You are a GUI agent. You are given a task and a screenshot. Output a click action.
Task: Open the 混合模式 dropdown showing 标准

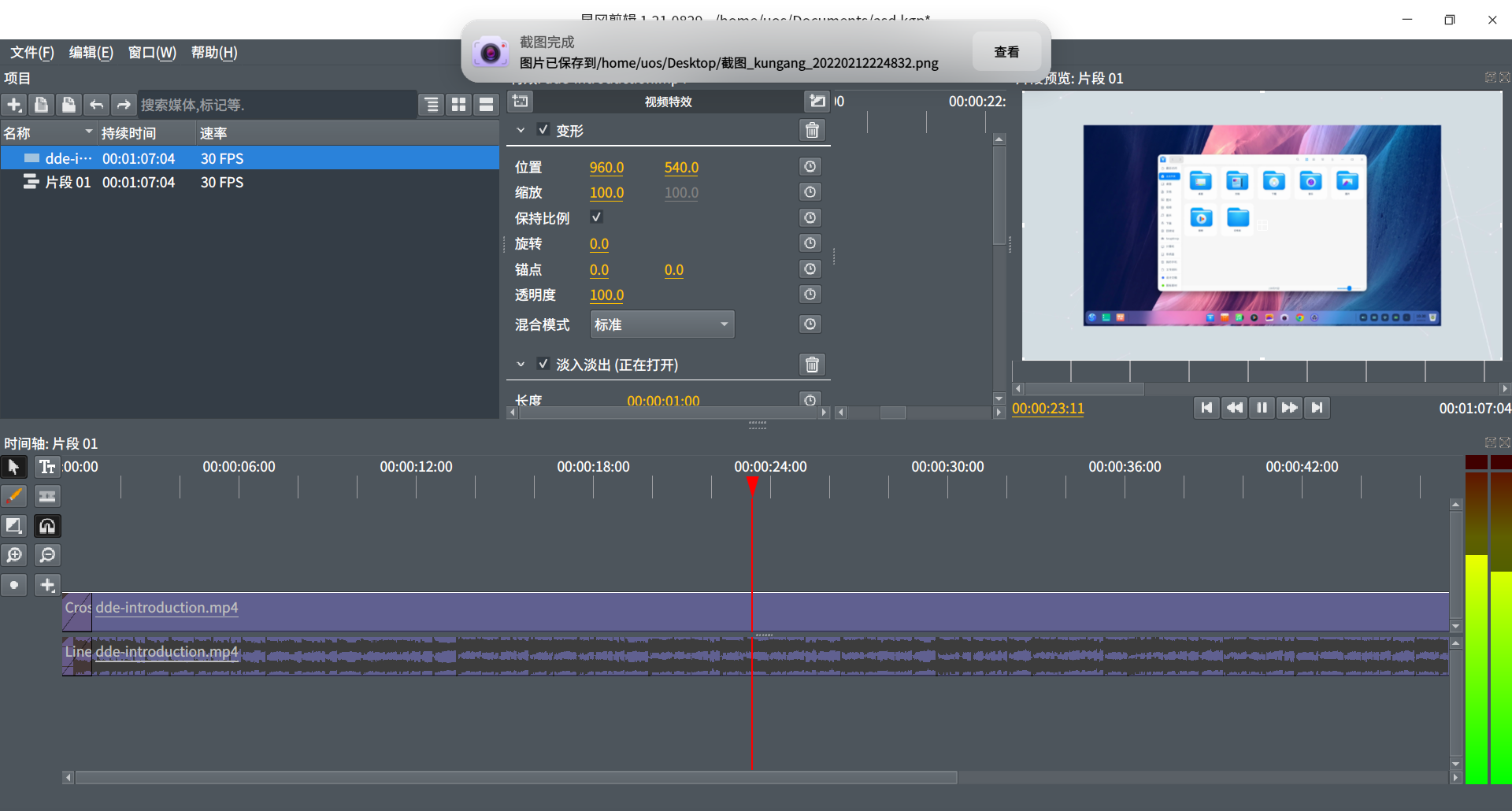click(661, 324)
